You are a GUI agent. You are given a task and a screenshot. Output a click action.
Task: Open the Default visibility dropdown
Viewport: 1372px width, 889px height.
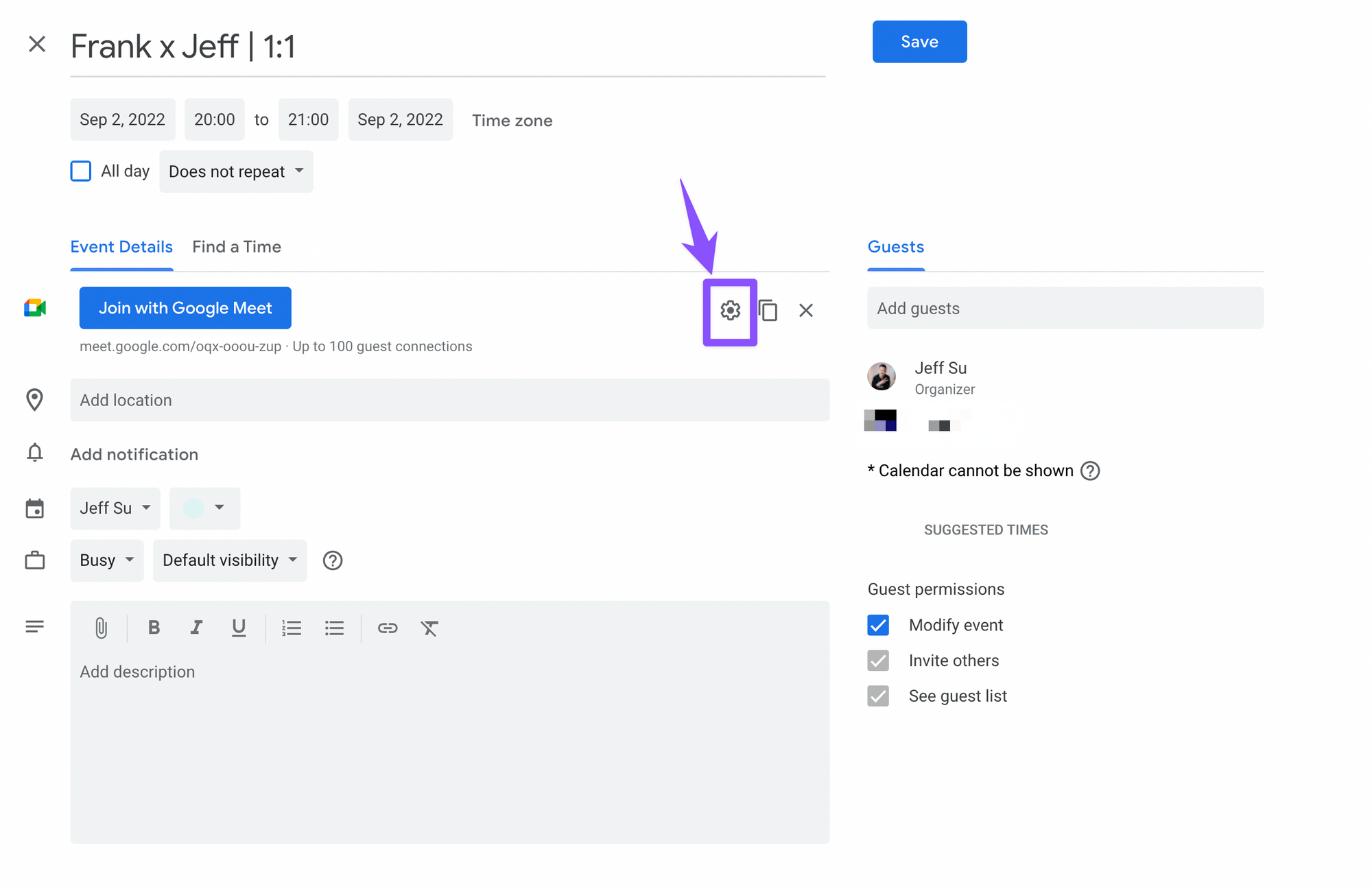point(229,560)
